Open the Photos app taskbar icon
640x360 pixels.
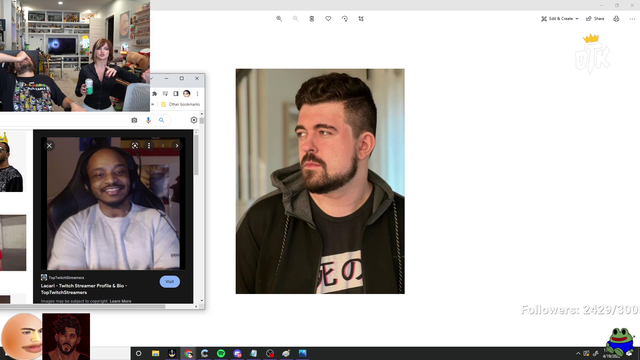pyautogui.click(x=302, y=353)
